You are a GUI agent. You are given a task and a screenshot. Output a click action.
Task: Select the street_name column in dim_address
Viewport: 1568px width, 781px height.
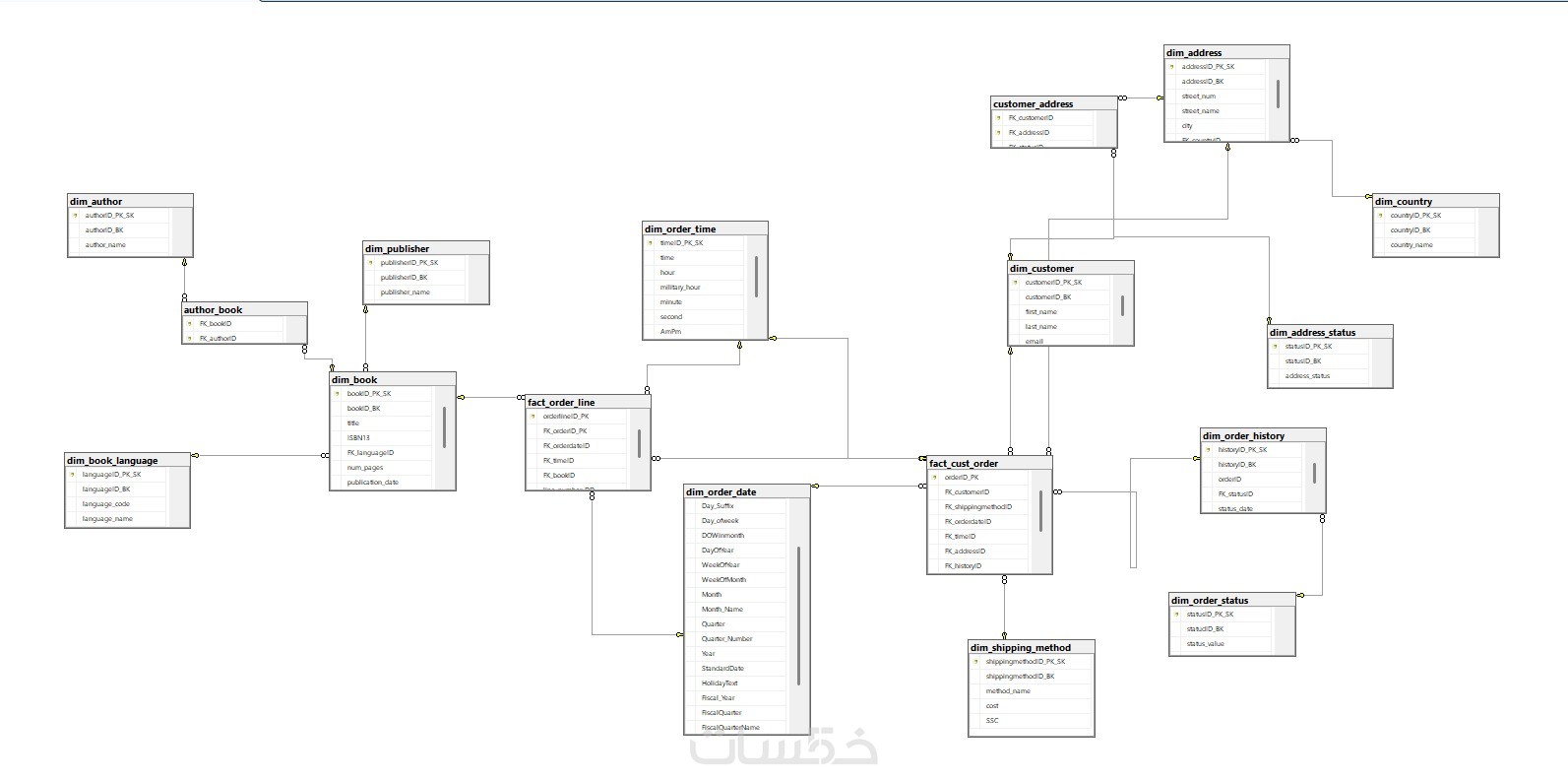tap(1215, 111)
